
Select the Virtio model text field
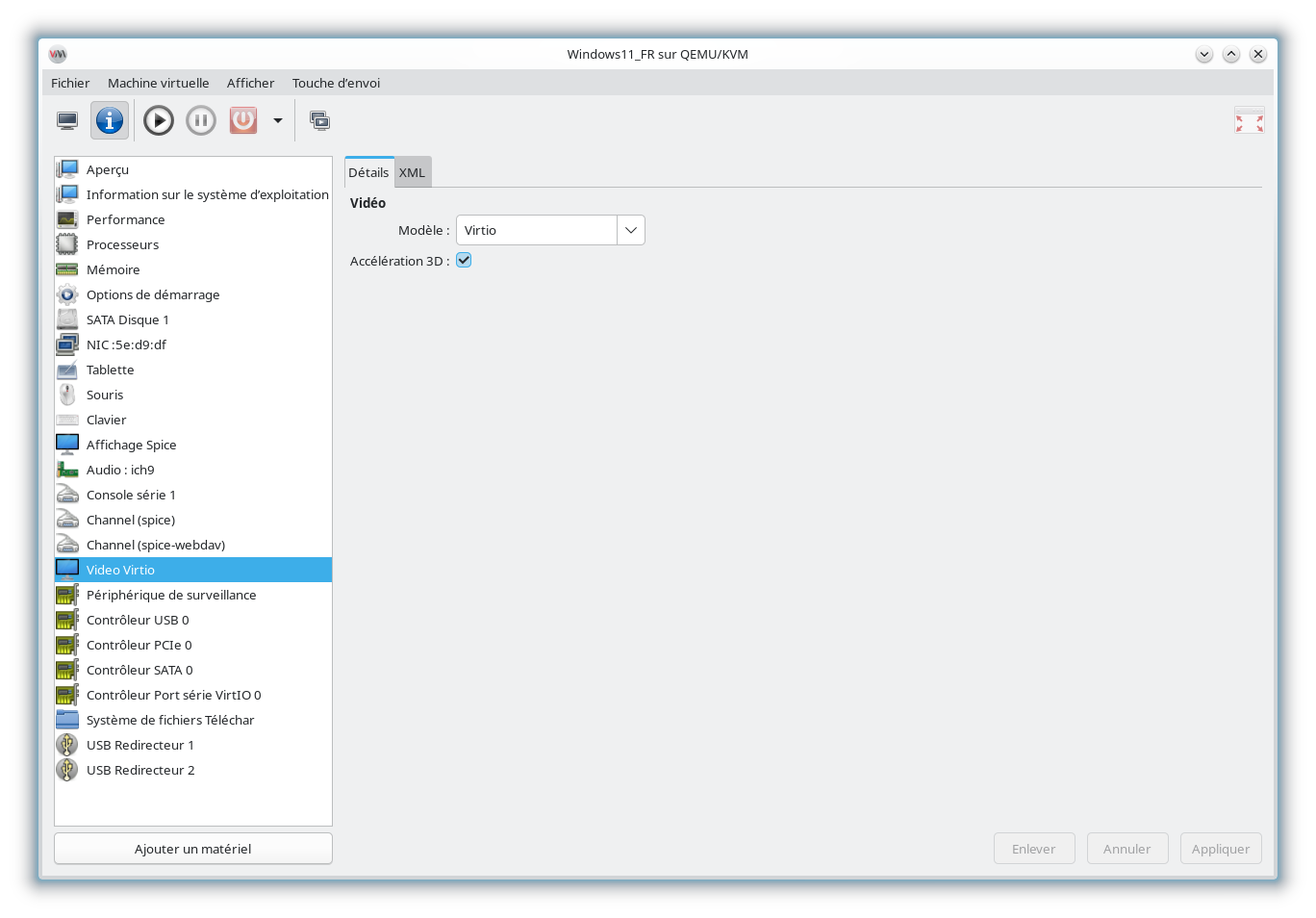click(x=537, y=230)
